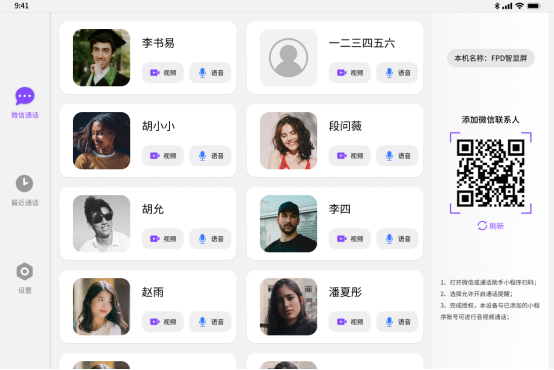Start voice call with 胡允

tap(210, 239)
